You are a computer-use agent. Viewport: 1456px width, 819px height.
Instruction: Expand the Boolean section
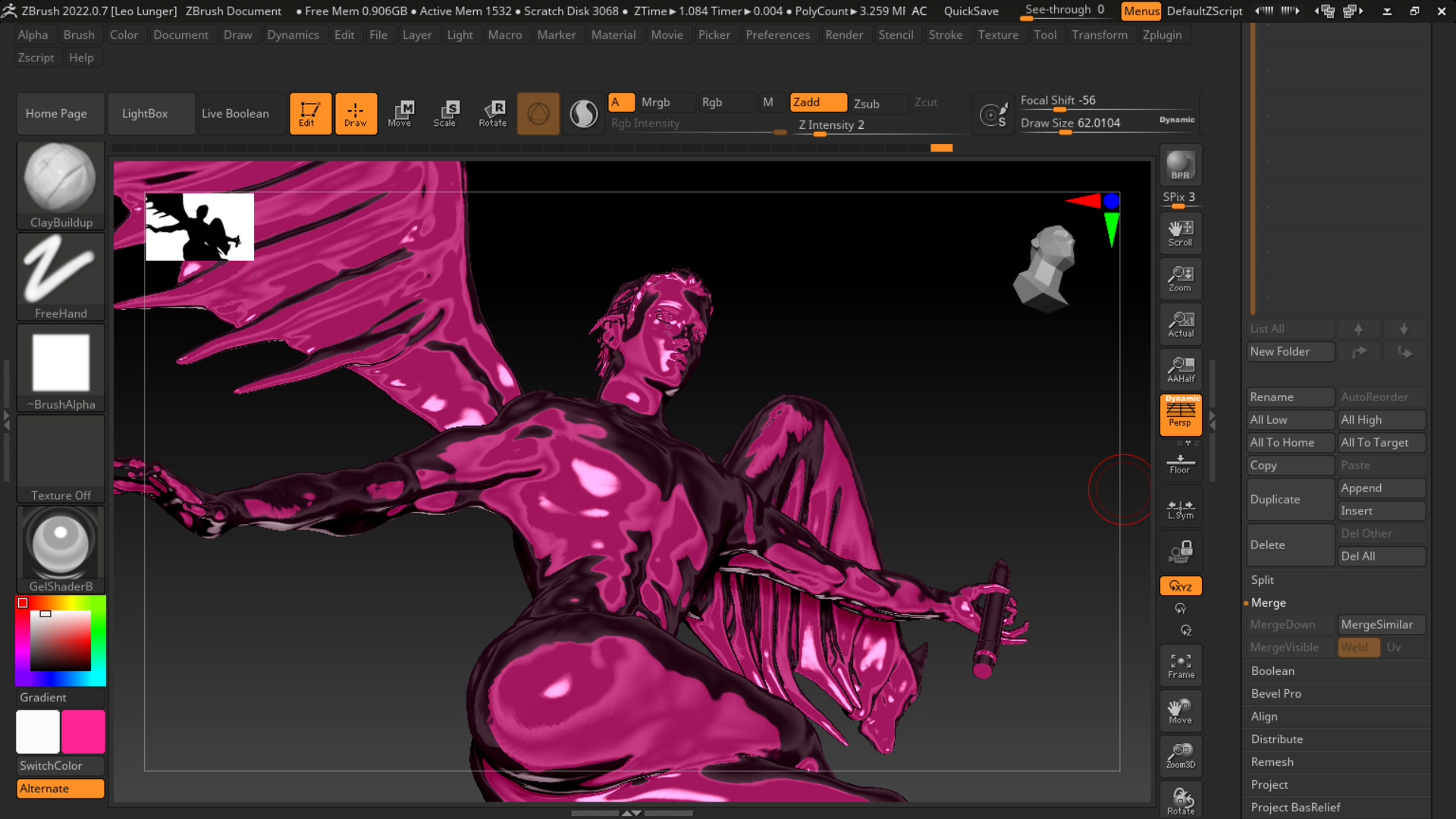1272,670
